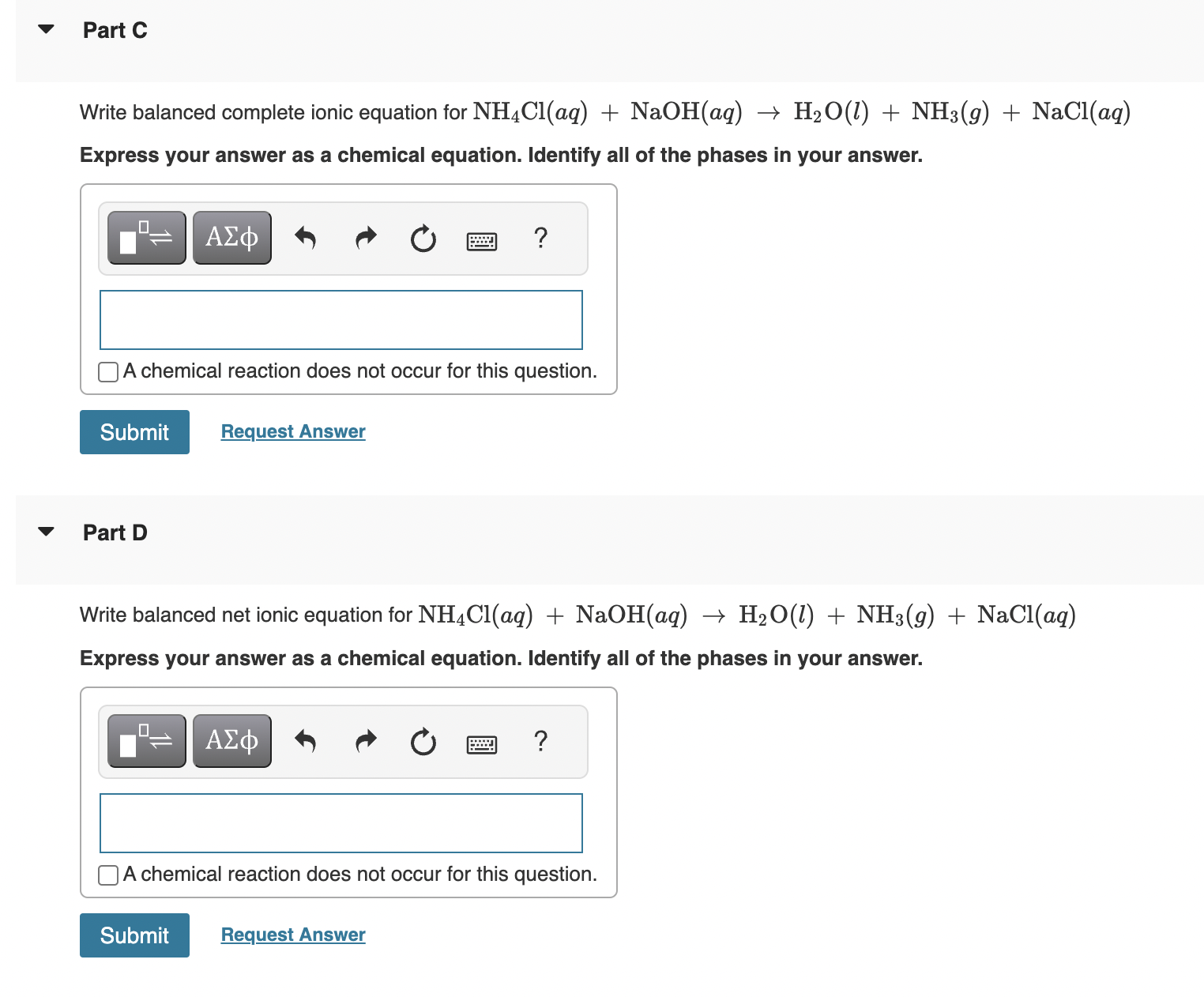Open the equation template icon in Part C
This screenshot has height=997, width=1204.
145,237
